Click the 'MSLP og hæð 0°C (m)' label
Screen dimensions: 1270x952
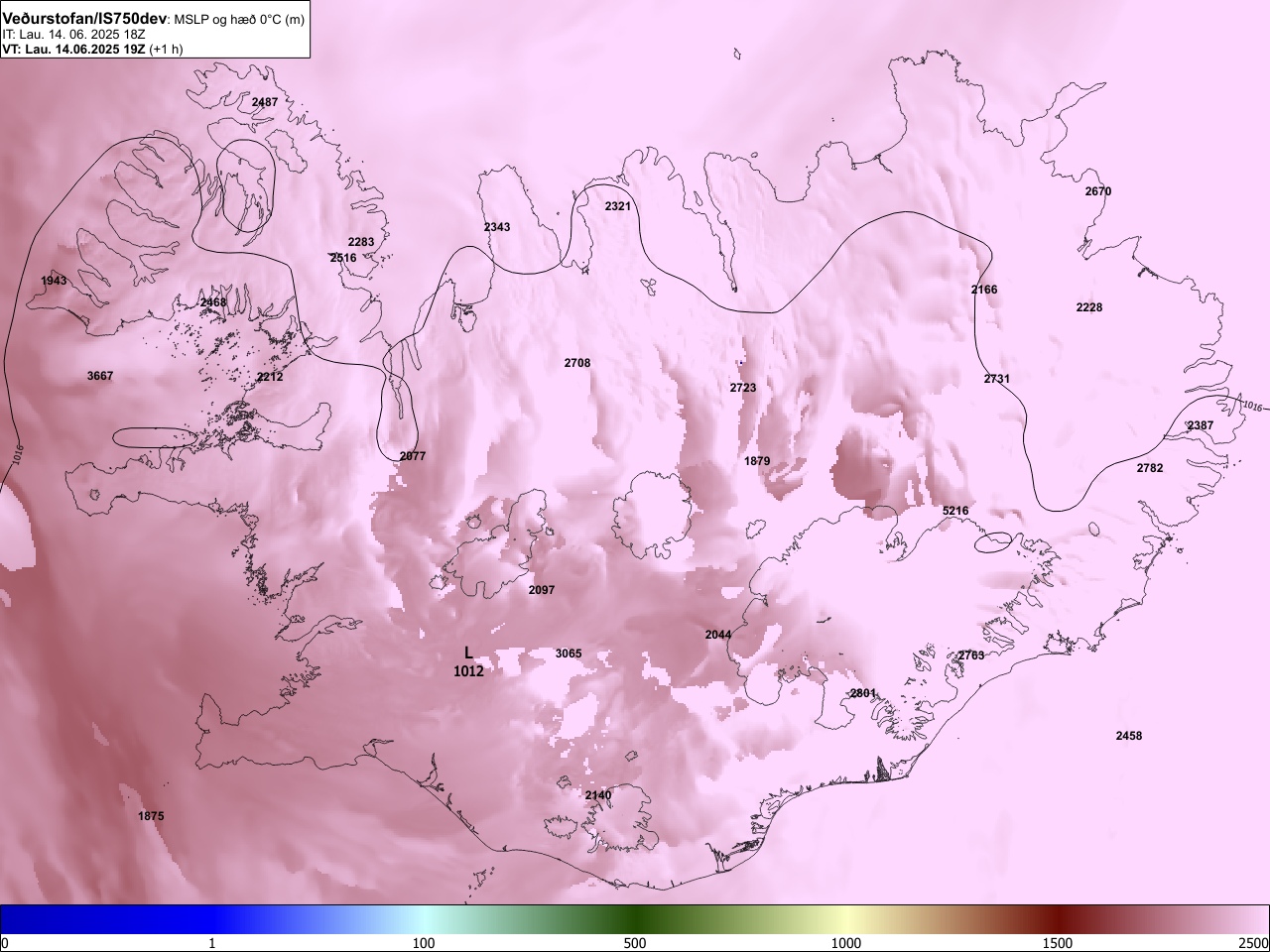pos(240,20)
